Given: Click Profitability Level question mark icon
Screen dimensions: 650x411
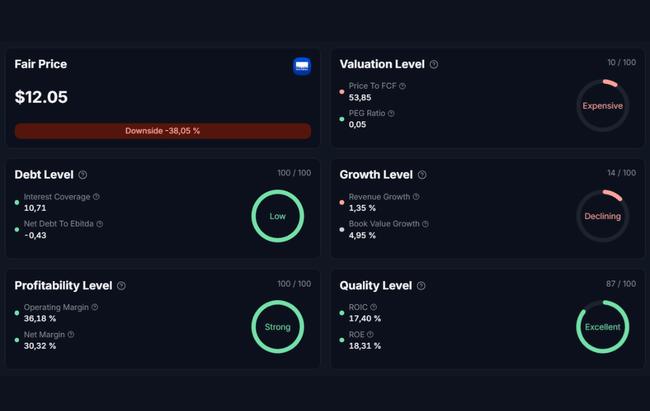Looking at the screenshot, I should pos(121,286).
